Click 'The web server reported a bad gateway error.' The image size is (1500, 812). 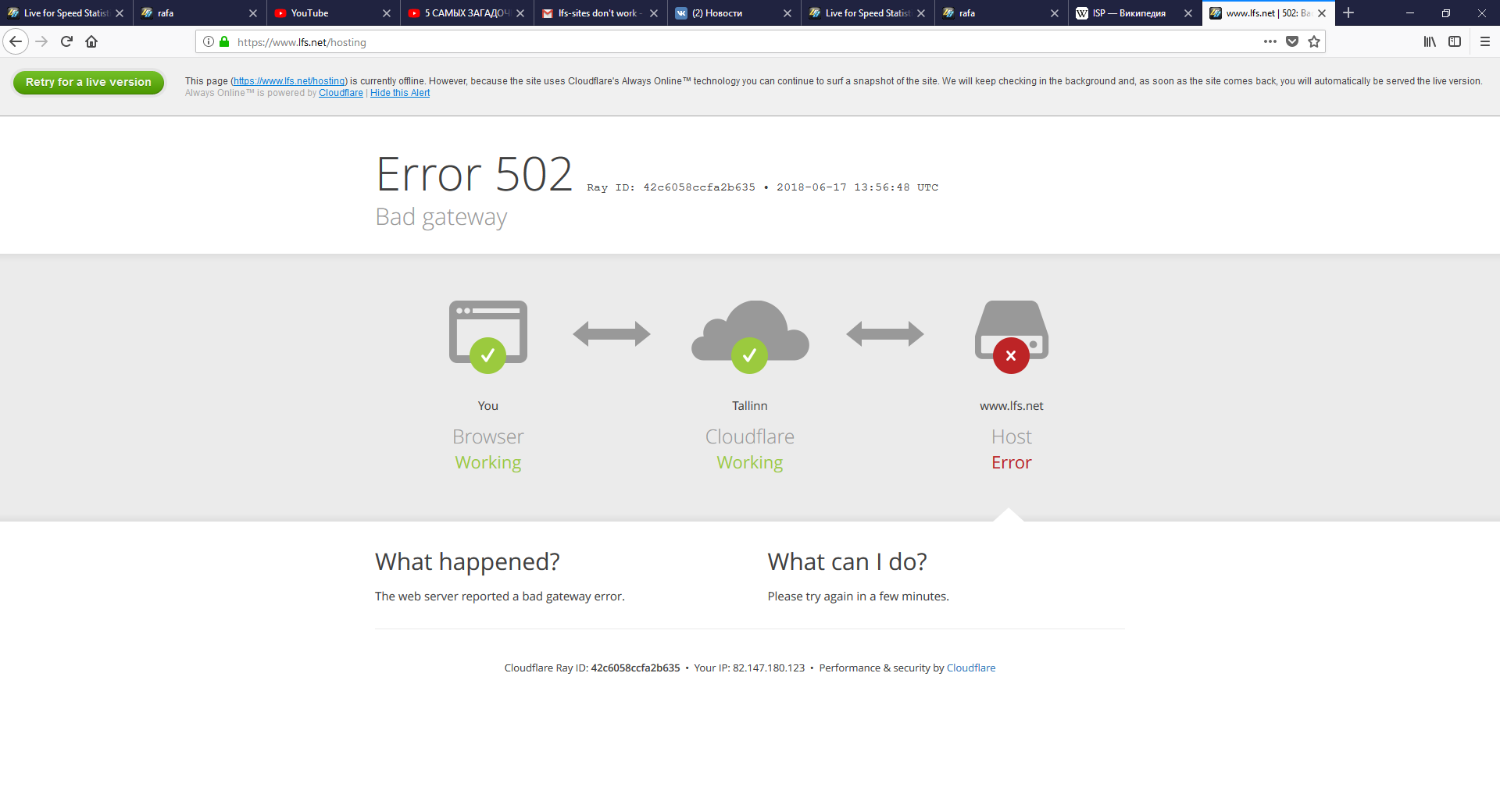500,597
